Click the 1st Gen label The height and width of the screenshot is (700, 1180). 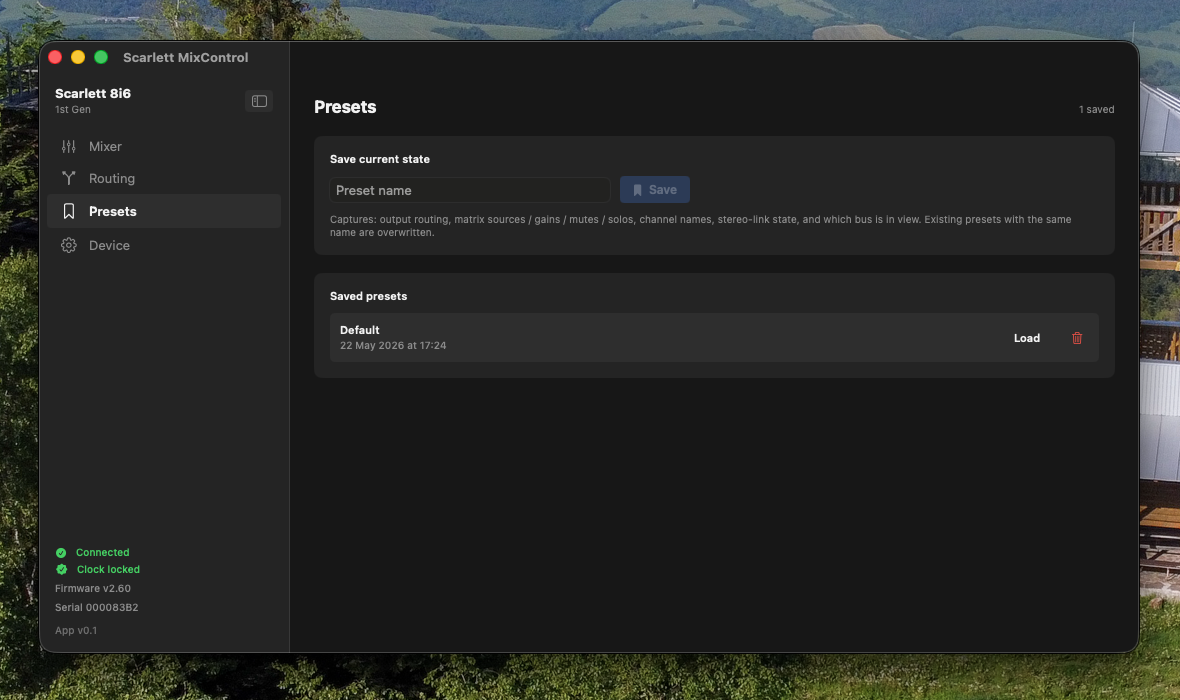point(73,110)
